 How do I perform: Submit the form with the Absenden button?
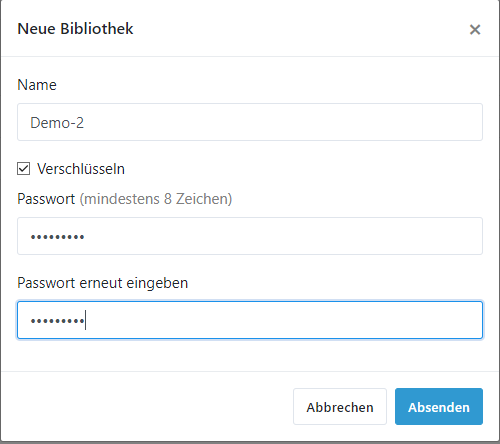click(439, 406)
